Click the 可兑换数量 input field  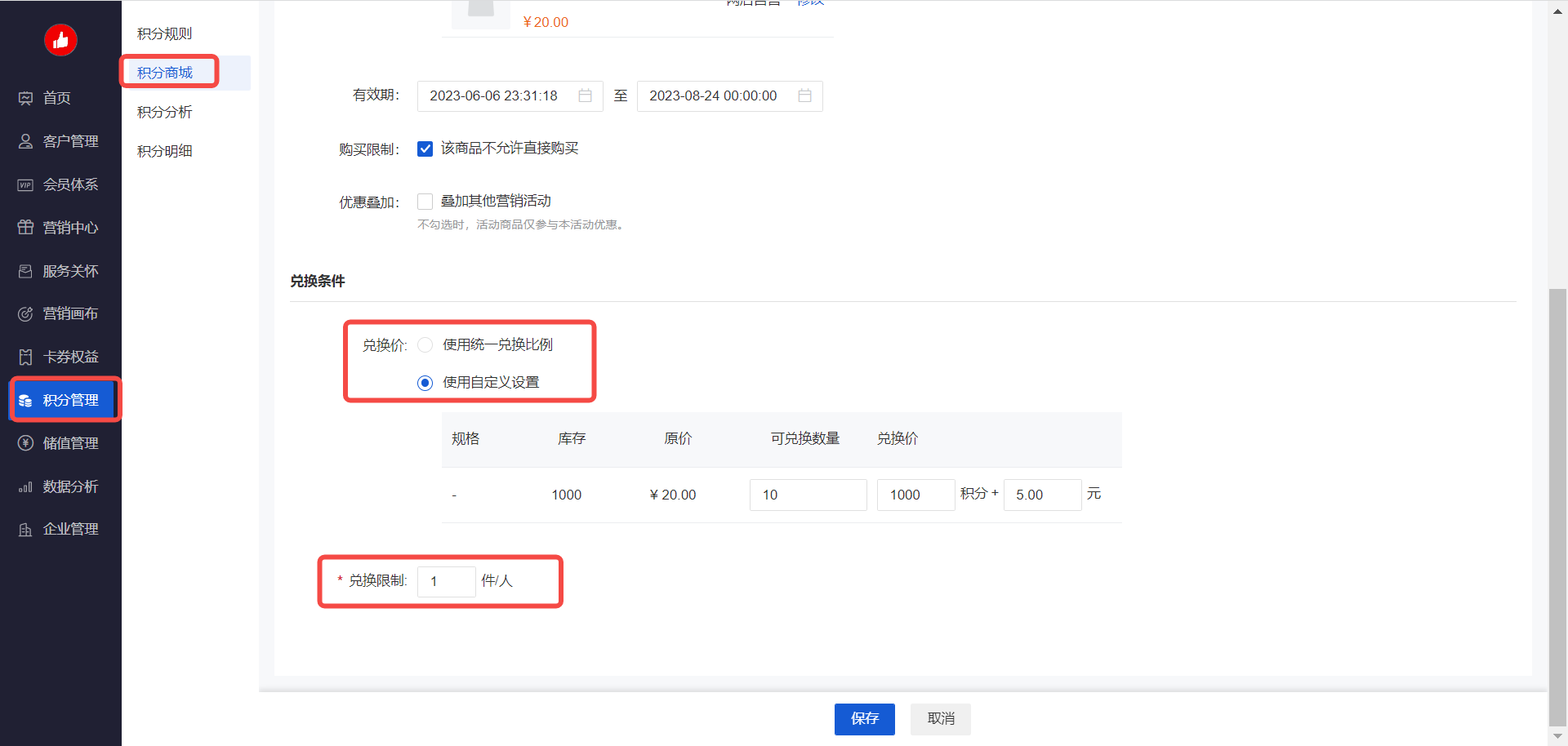[x=808, y=495]
